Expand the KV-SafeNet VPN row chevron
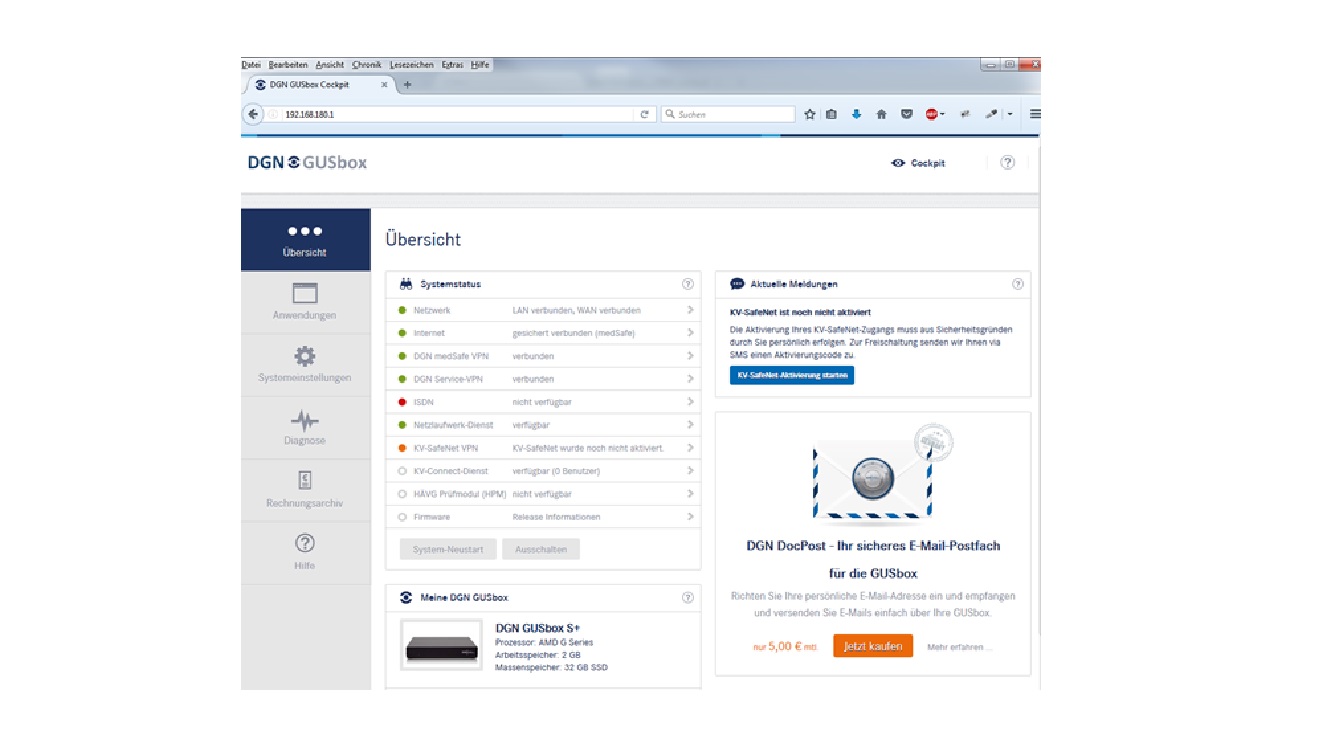The image size is (1334, 750). (x=690, y=448)
